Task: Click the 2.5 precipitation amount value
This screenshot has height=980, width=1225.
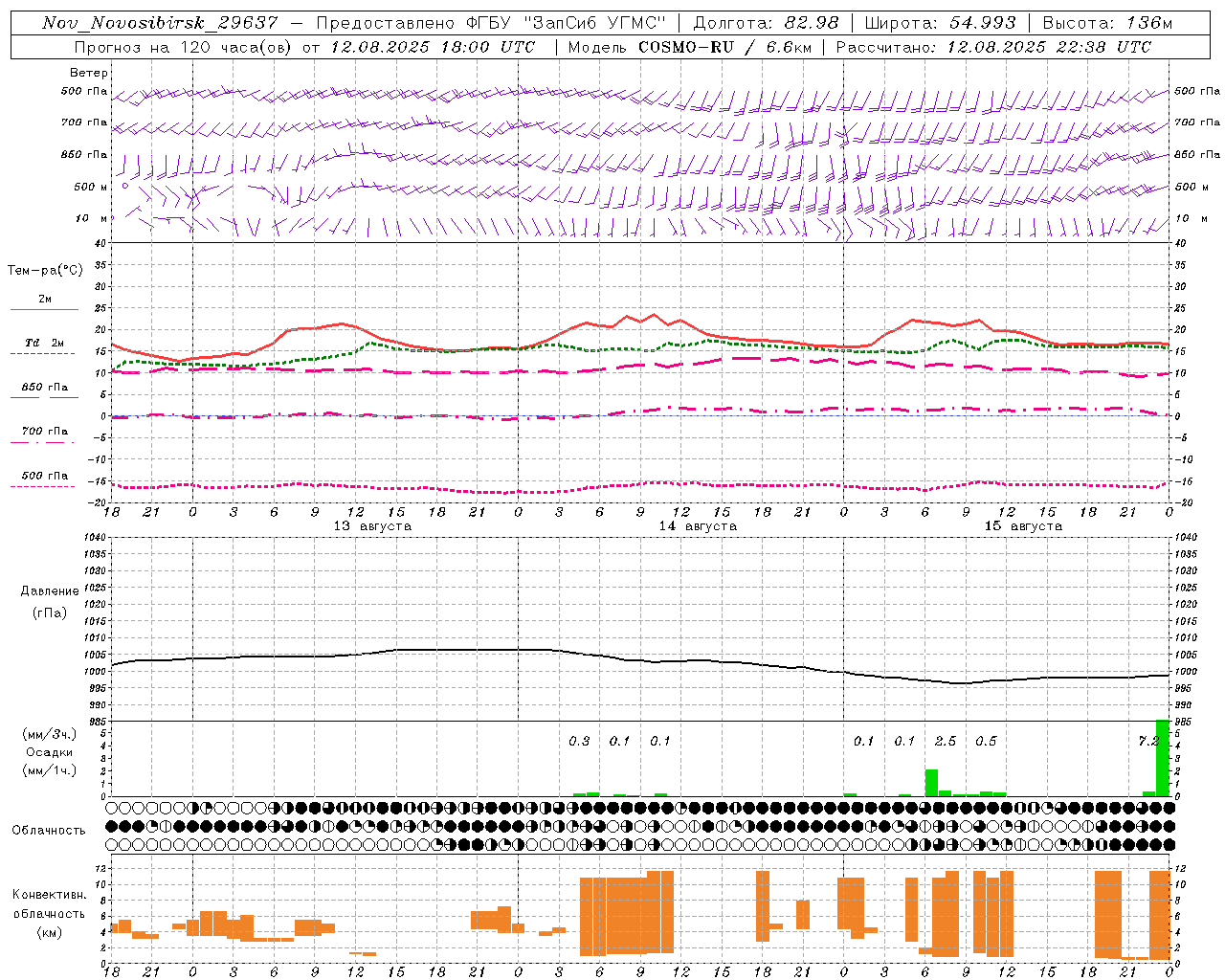Action: coord(946,742)
